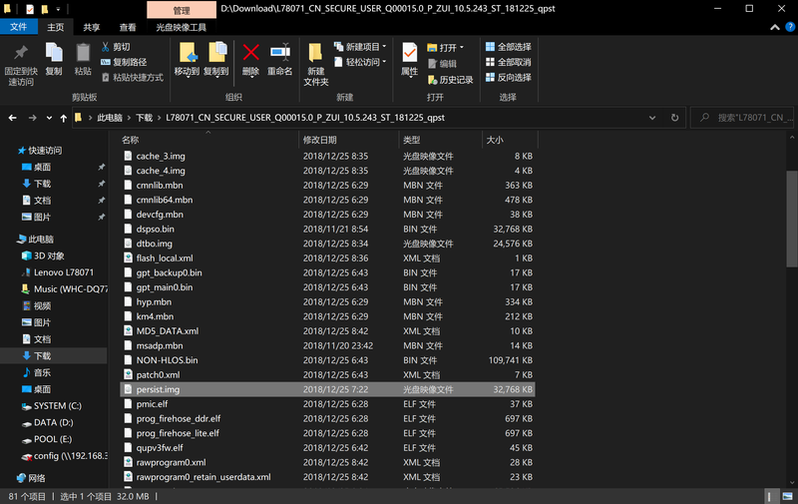Invert the selection (反向选择)

point(508,77)
